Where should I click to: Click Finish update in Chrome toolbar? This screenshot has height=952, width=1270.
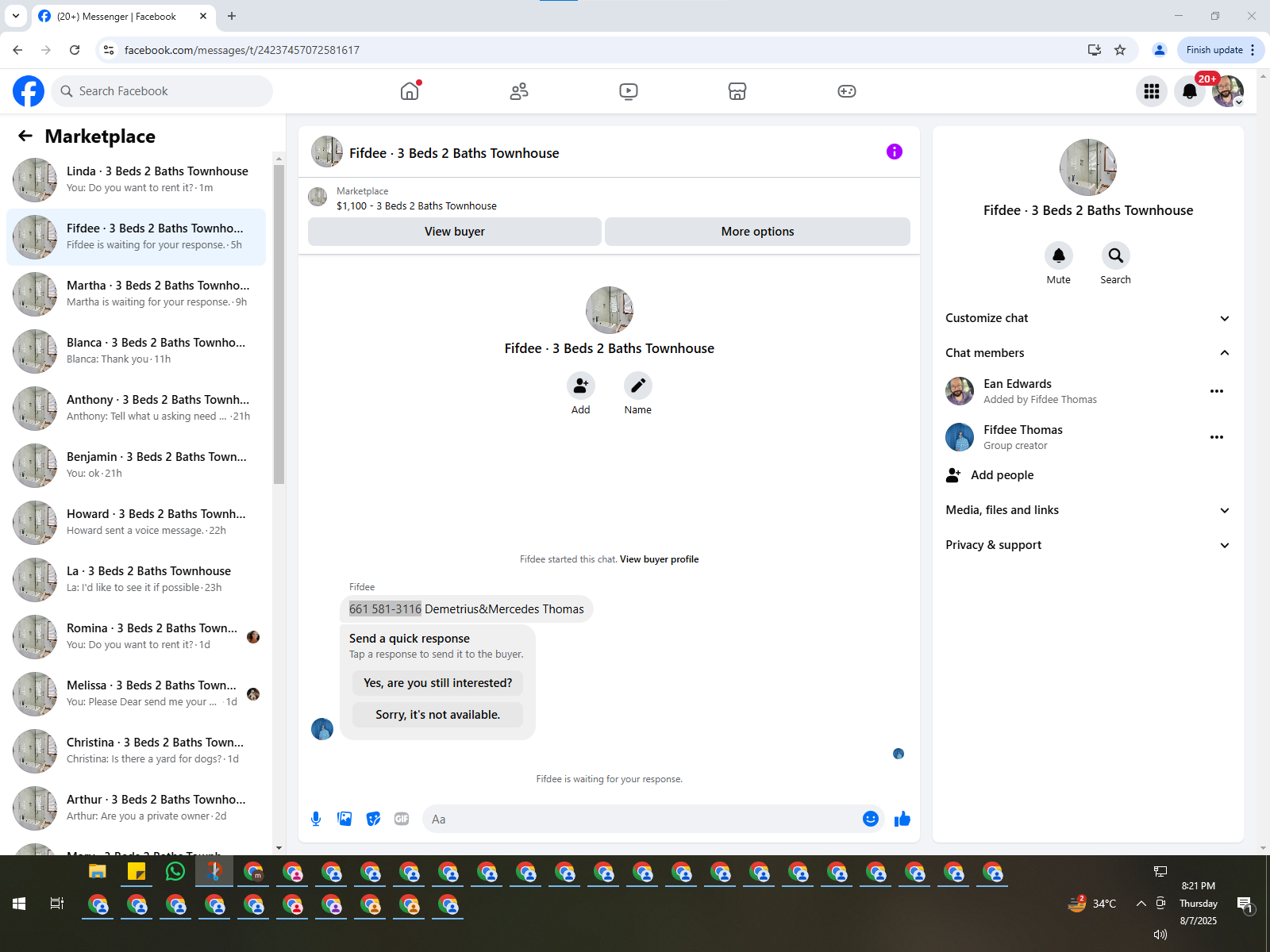(x=1221, y=50)
